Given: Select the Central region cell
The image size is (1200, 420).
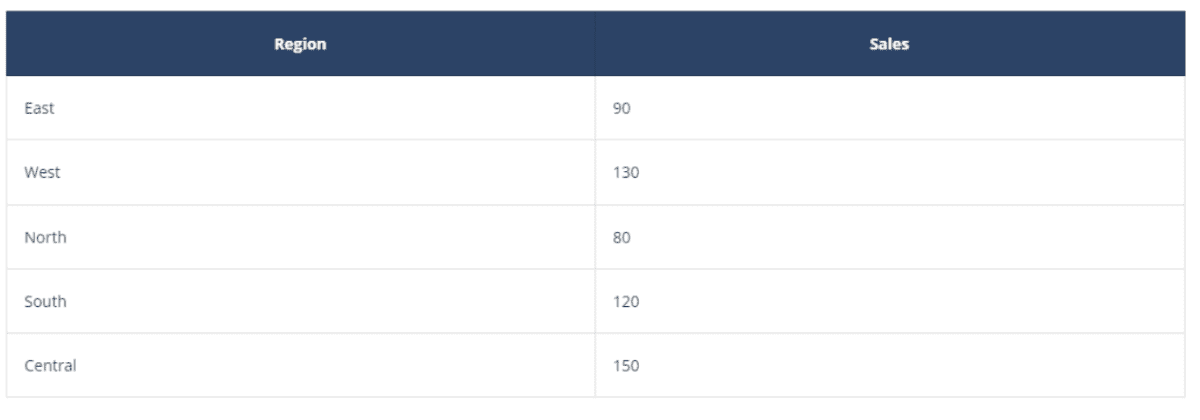Looking at the screenshot, I should (301, 365).
